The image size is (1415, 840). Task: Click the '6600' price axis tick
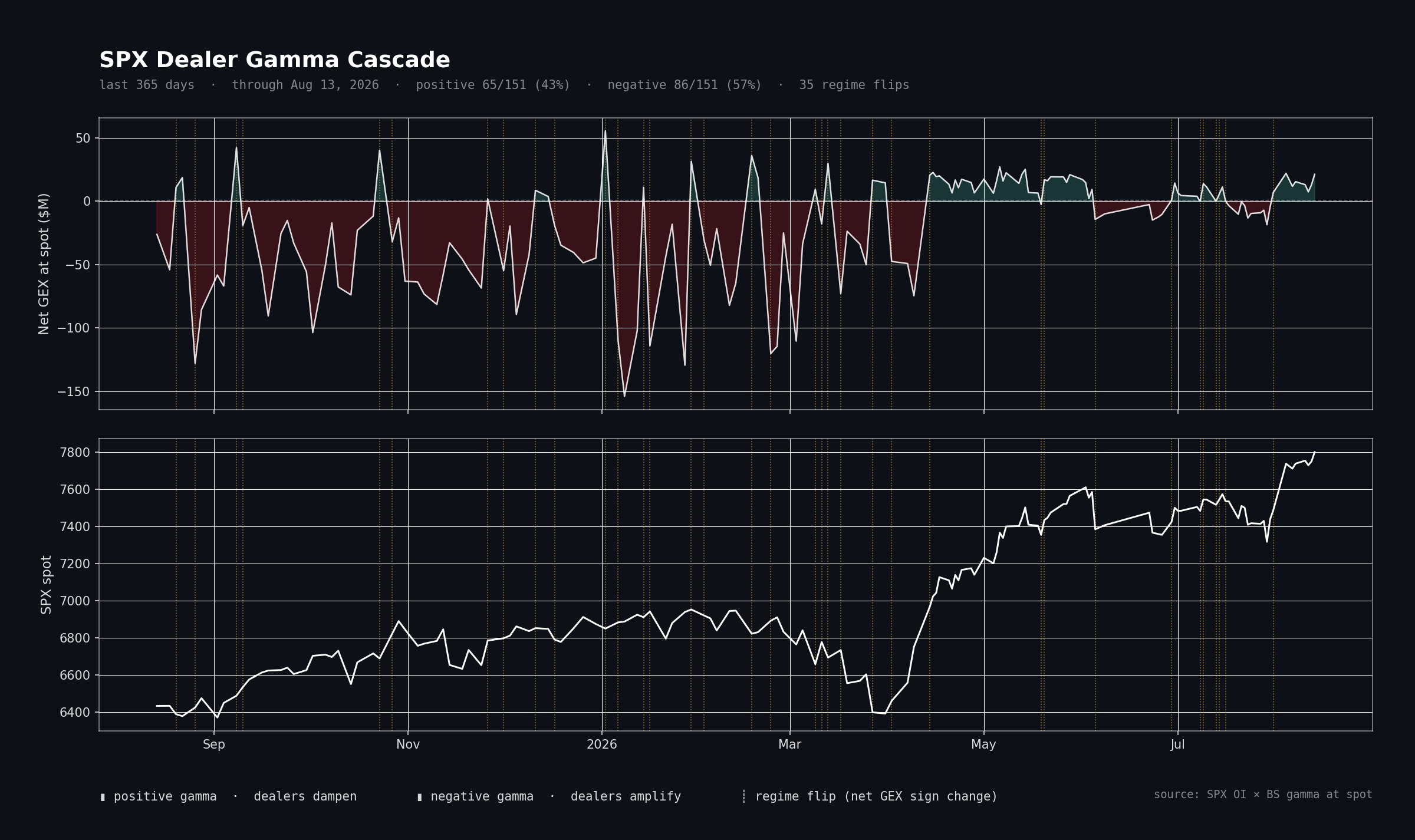75,676
